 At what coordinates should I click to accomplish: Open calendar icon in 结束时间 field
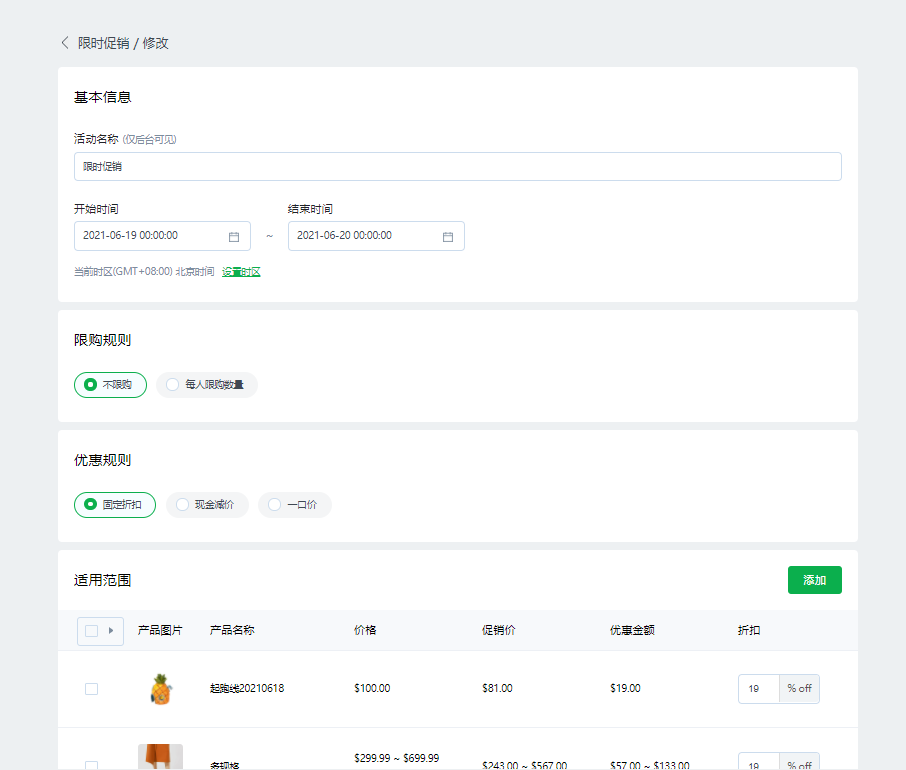point(448,237)
